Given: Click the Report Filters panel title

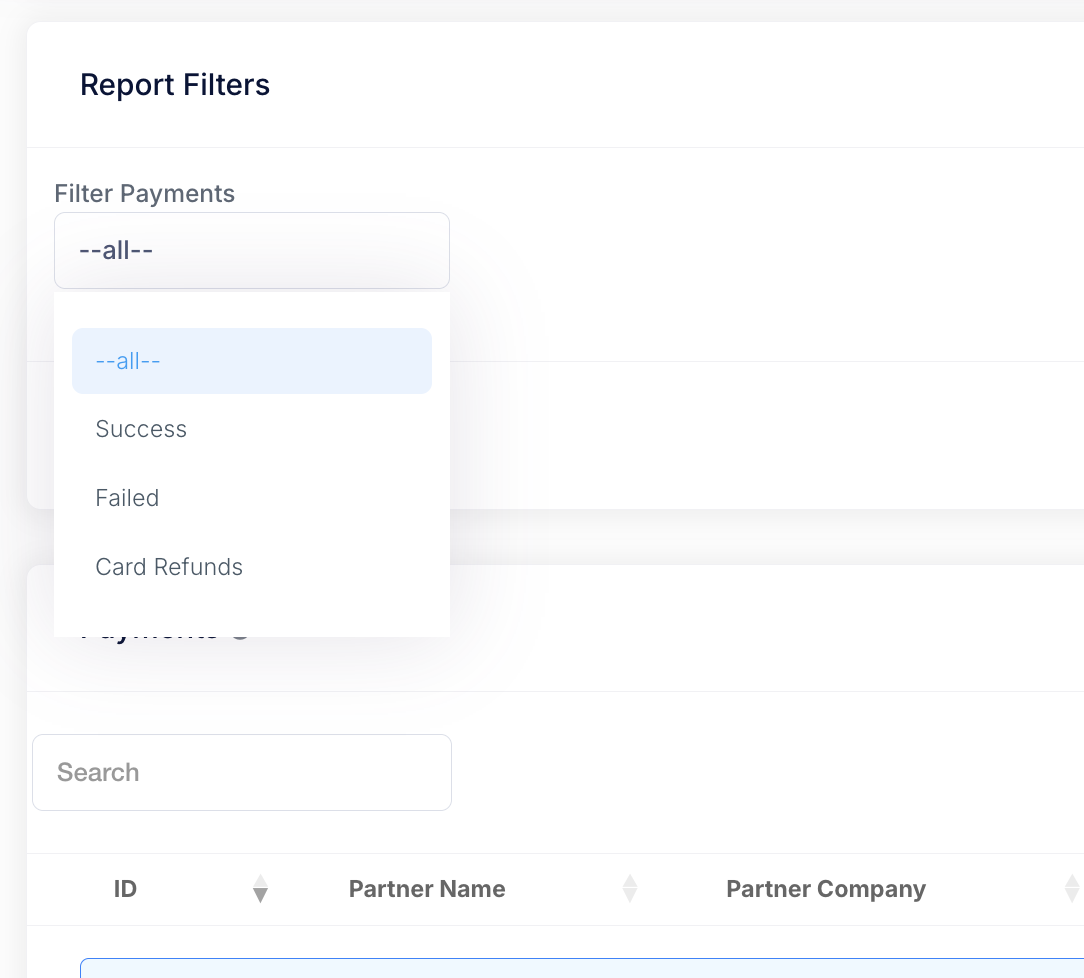Looking at the screenshot, I should (x=175, y=85).
